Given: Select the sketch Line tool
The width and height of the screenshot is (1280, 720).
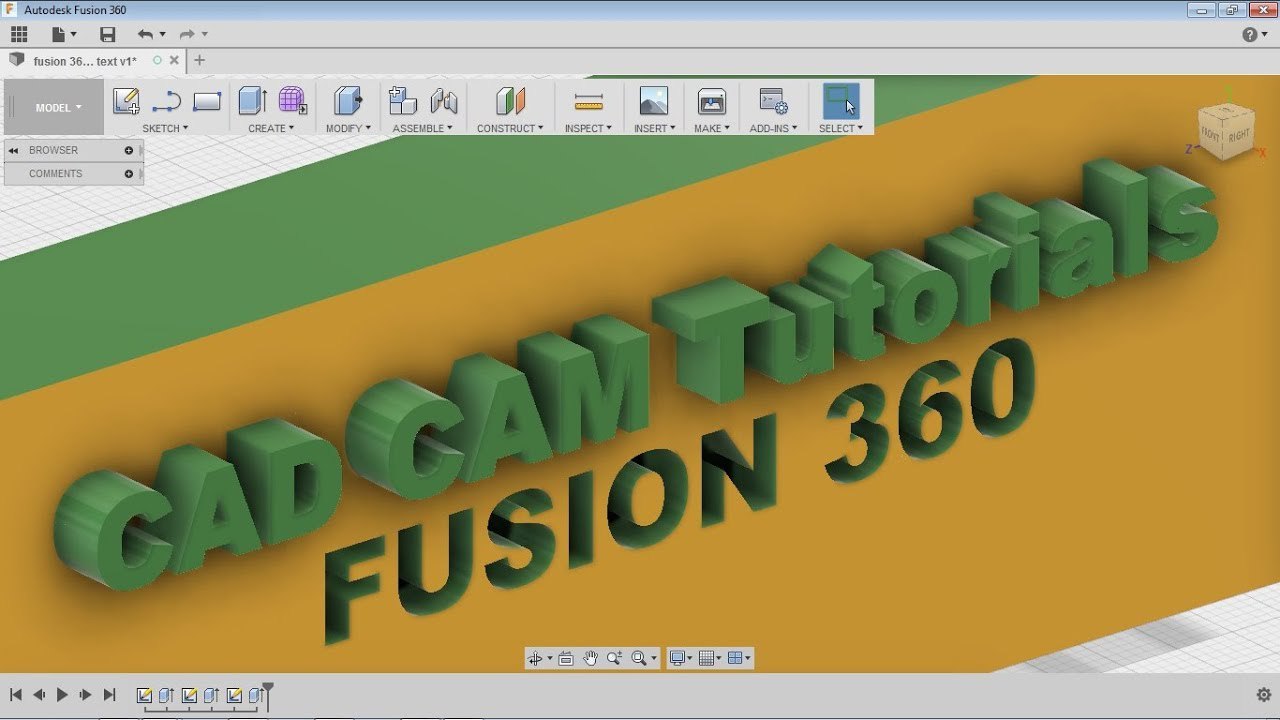Looking at the screenshot, I should click(x=166, y=101).
